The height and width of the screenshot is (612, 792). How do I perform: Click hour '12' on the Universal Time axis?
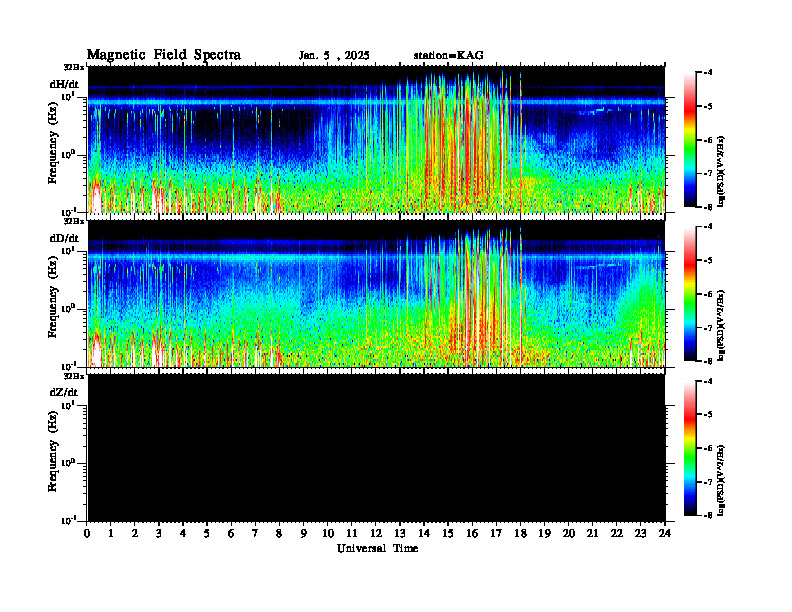pos(376,534)
